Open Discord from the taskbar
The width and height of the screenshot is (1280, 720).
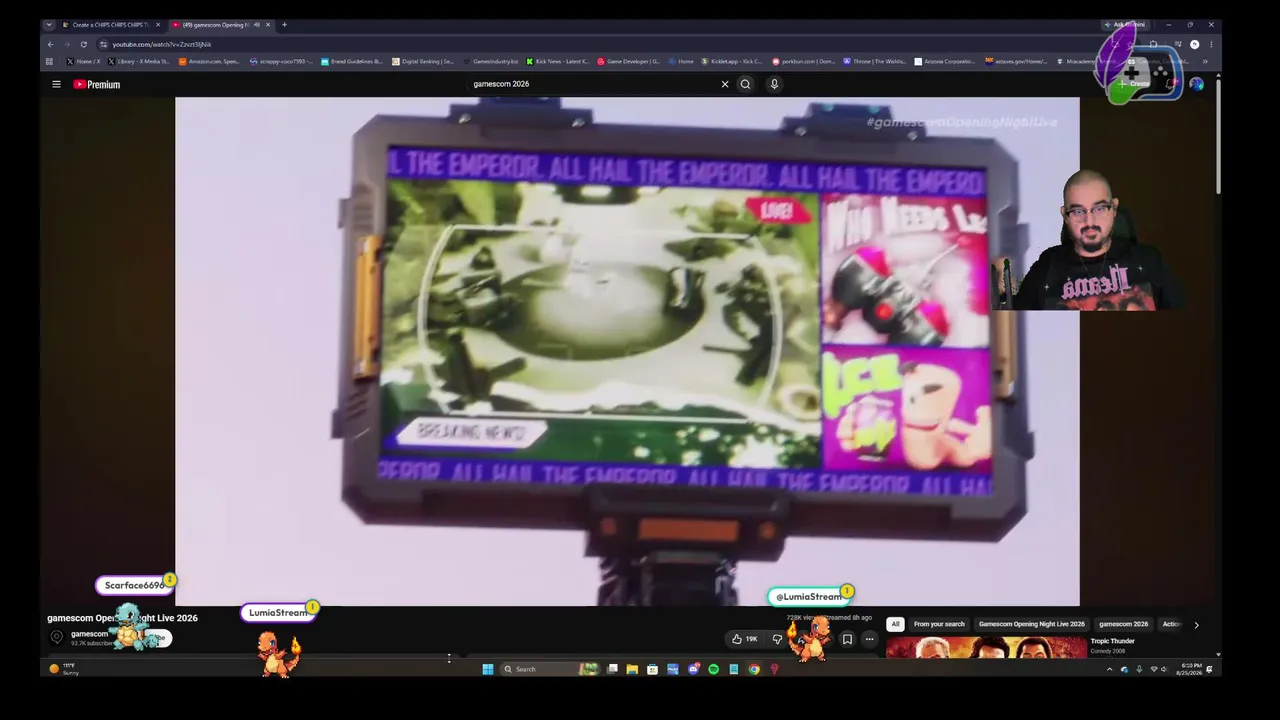coord(693,669)
